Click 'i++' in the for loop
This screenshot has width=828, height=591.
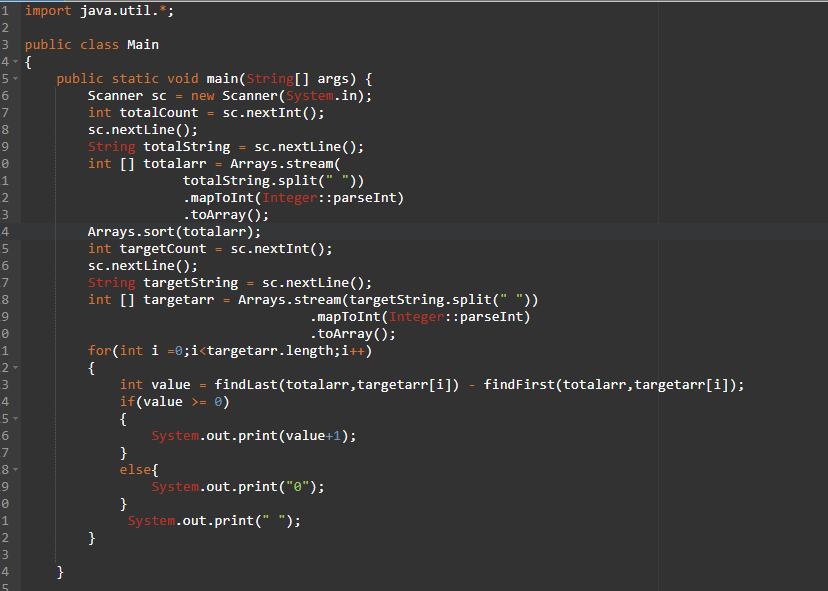pos(353,350)
